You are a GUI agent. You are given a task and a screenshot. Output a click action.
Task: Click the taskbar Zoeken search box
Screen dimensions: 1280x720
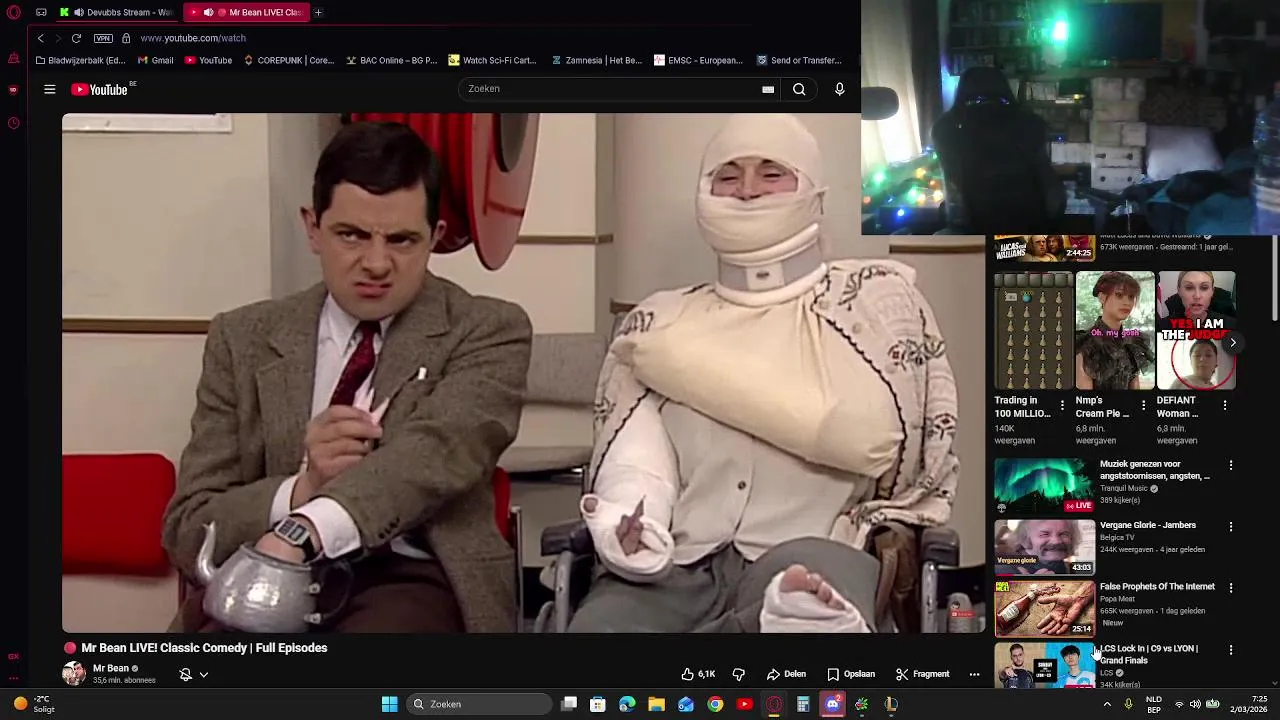(480, 704)
